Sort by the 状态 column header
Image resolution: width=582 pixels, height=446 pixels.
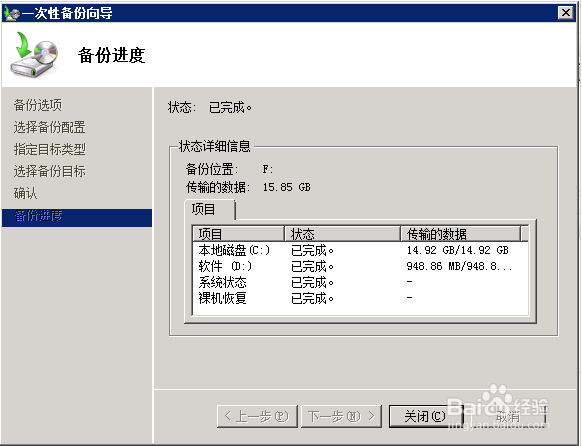(342, 234)
